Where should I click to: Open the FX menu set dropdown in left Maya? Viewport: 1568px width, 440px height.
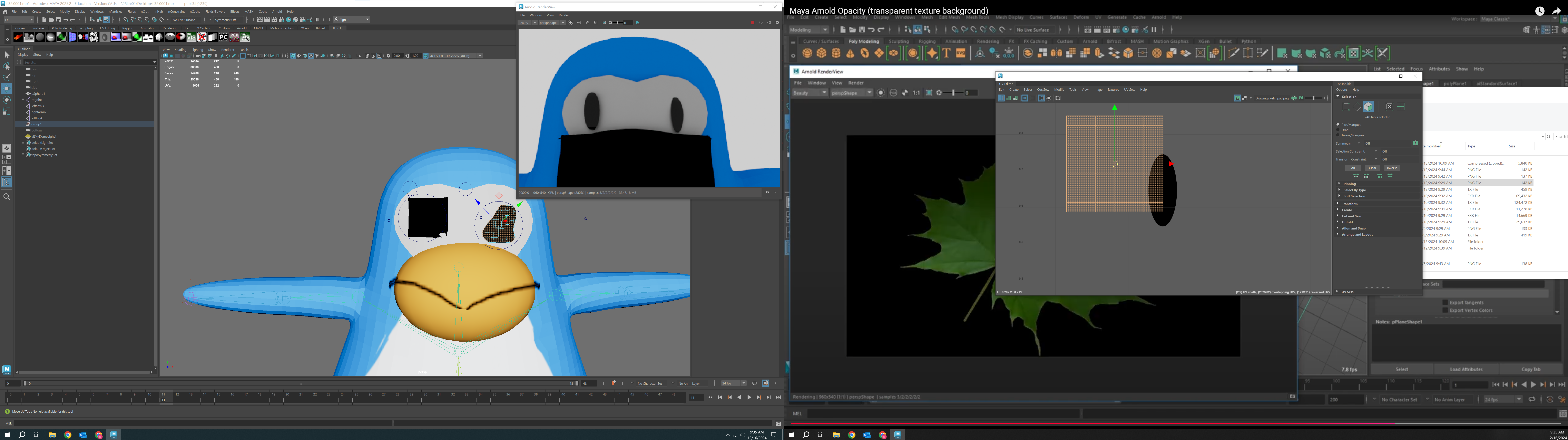(x=19, y=19)
